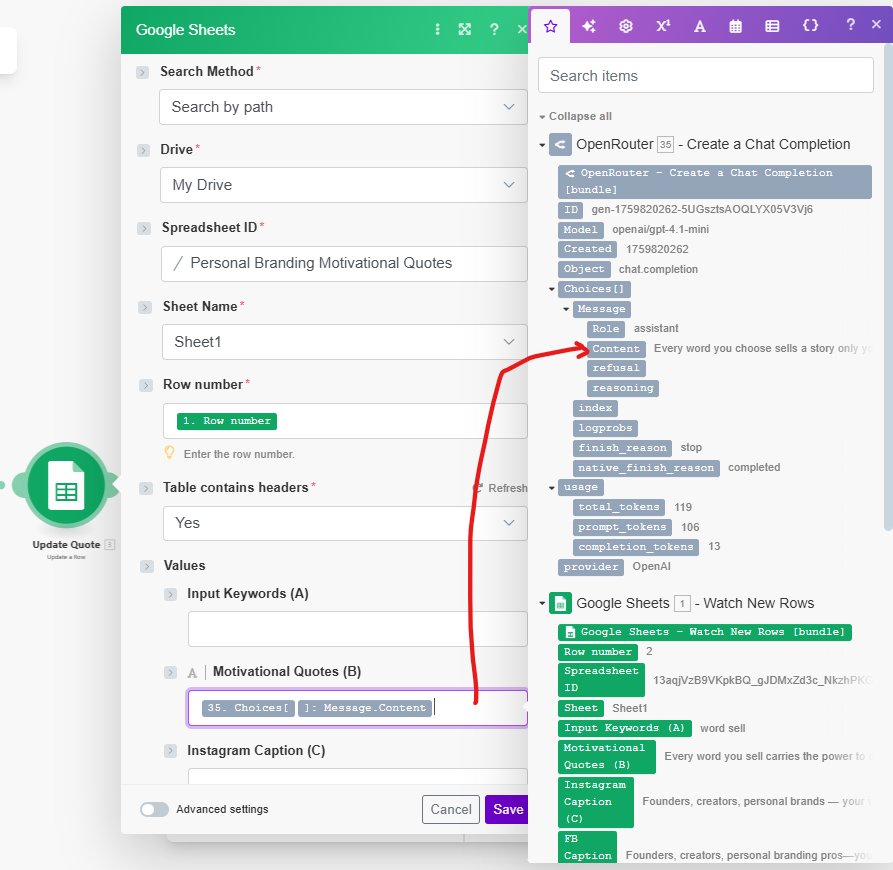This screenshot has height=870, width=893.
Task: Save the Google Sheets module settings
Action: [x=507, y=810]
